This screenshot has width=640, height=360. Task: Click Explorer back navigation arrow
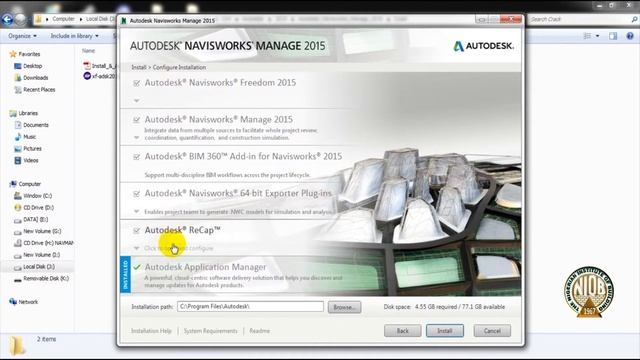click(7, 19)
